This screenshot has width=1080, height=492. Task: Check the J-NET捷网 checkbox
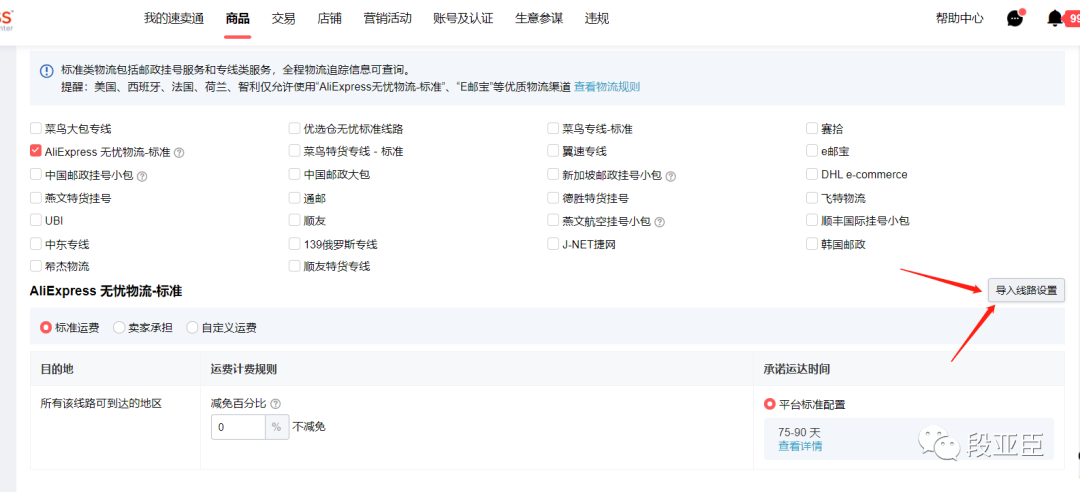click(553, 244)
